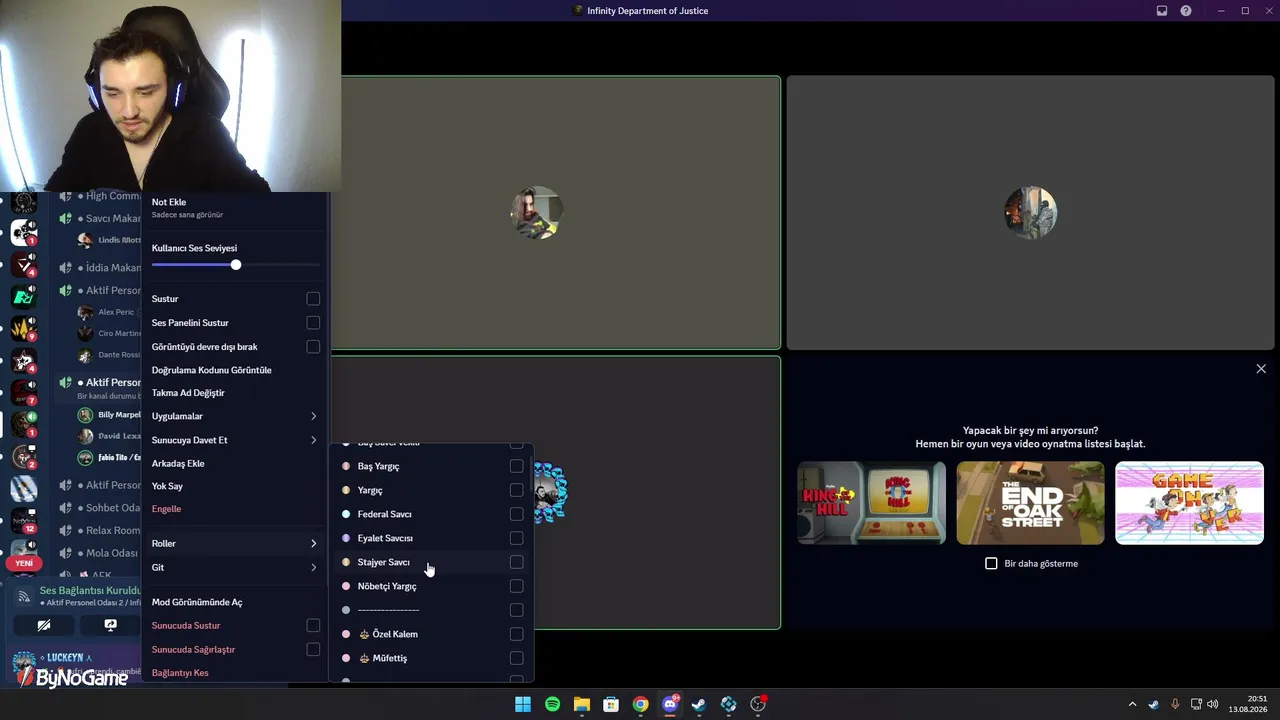Open Alex Peric's avatar in voice channel
1280x720 pixels.
click(x=85, y=312)
